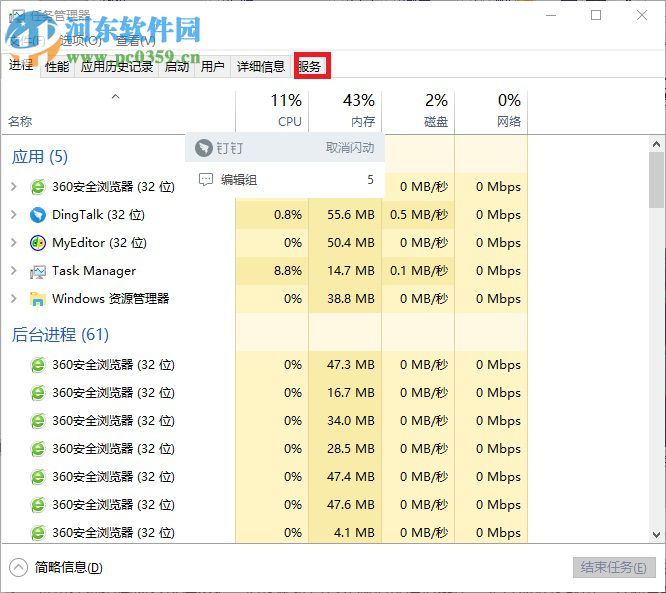Click the 钉钉 icon in the popup
Viewport: 666px width, 593px height.
coord(203,148)
